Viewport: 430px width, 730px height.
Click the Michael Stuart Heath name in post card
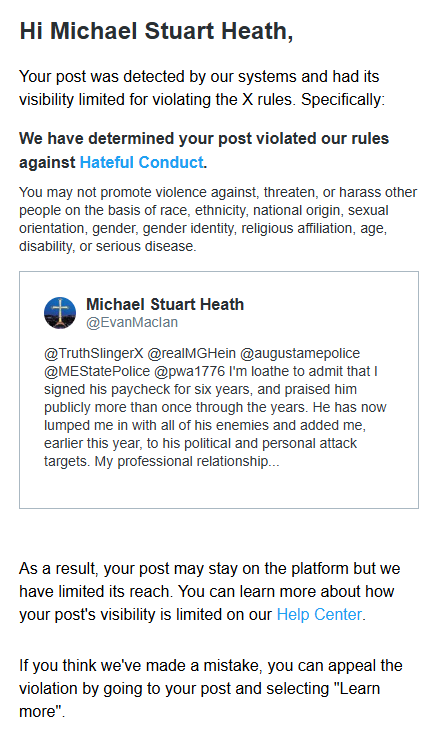[165, 304]
